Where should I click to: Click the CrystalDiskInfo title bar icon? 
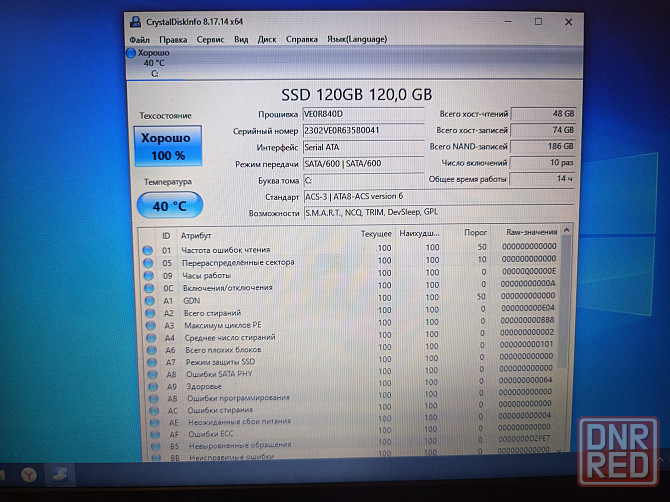tap(135, 22)
